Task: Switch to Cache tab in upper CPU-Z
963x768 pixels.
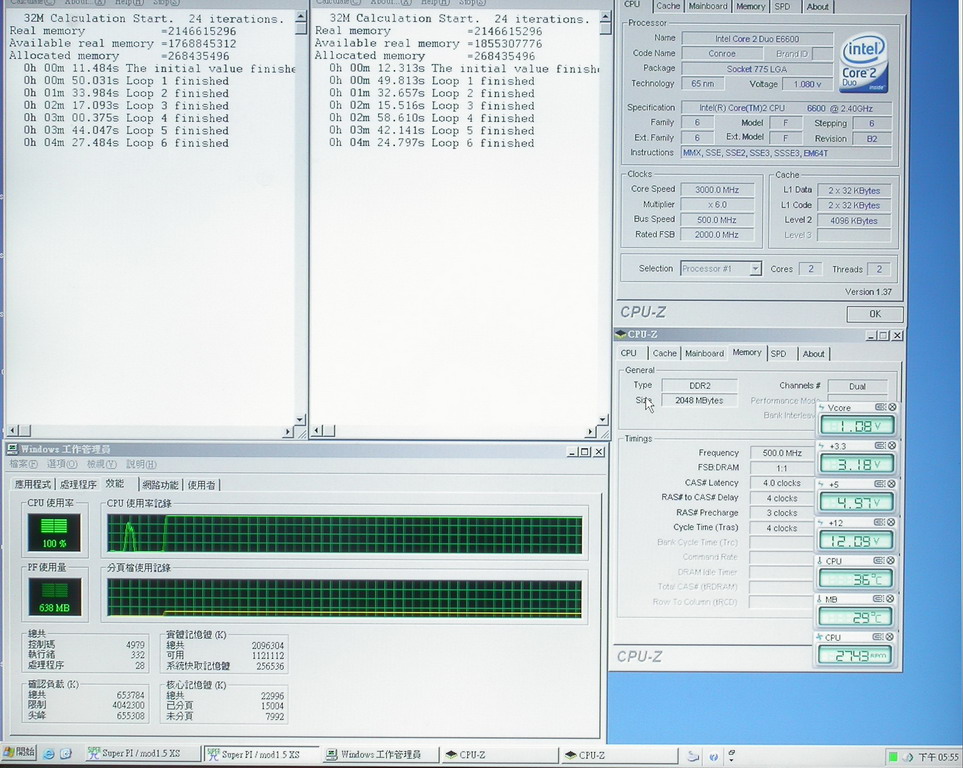Action: coord(668,6)
